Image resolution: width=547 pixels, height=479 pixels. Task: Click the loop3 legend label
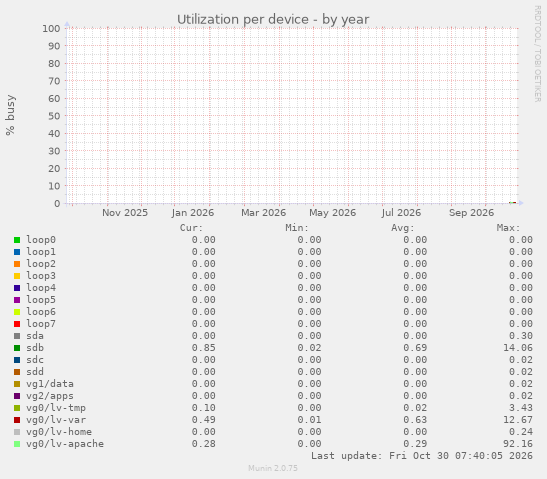point(41,276)
